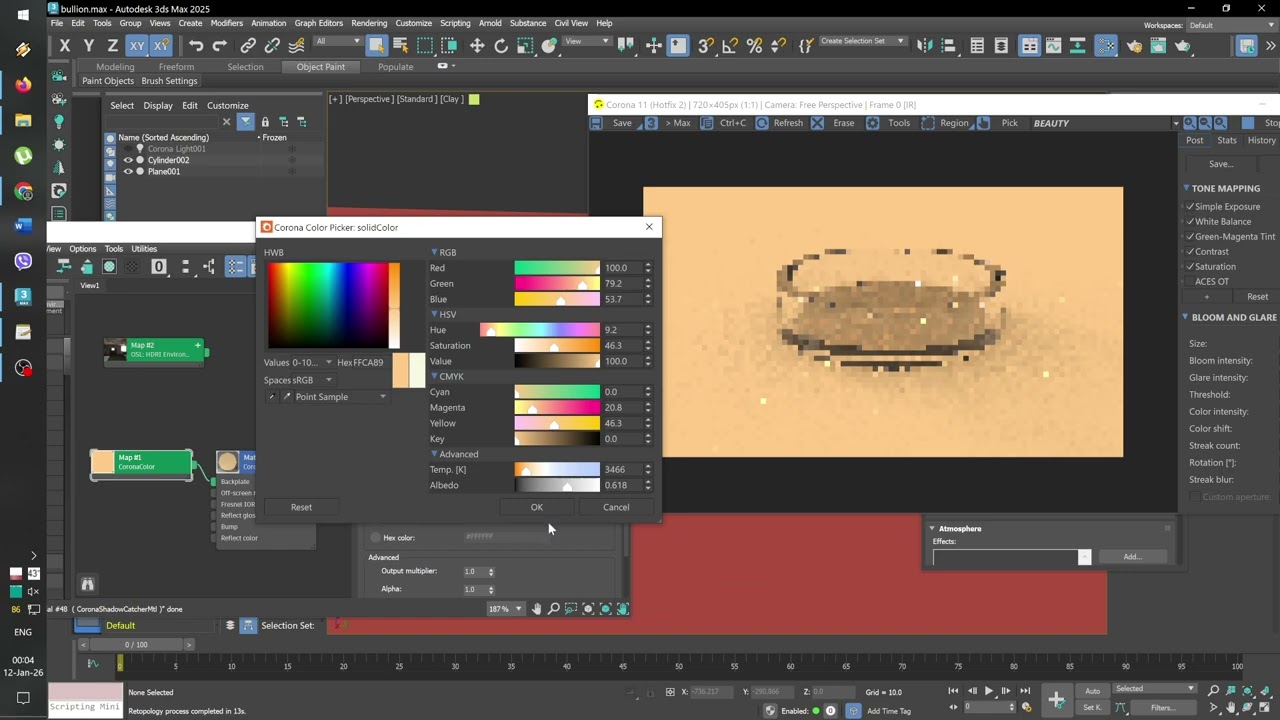Viewport: 1280px width, 720px height.
Task: Choose the Select Object tool
Action: point(376,46)
